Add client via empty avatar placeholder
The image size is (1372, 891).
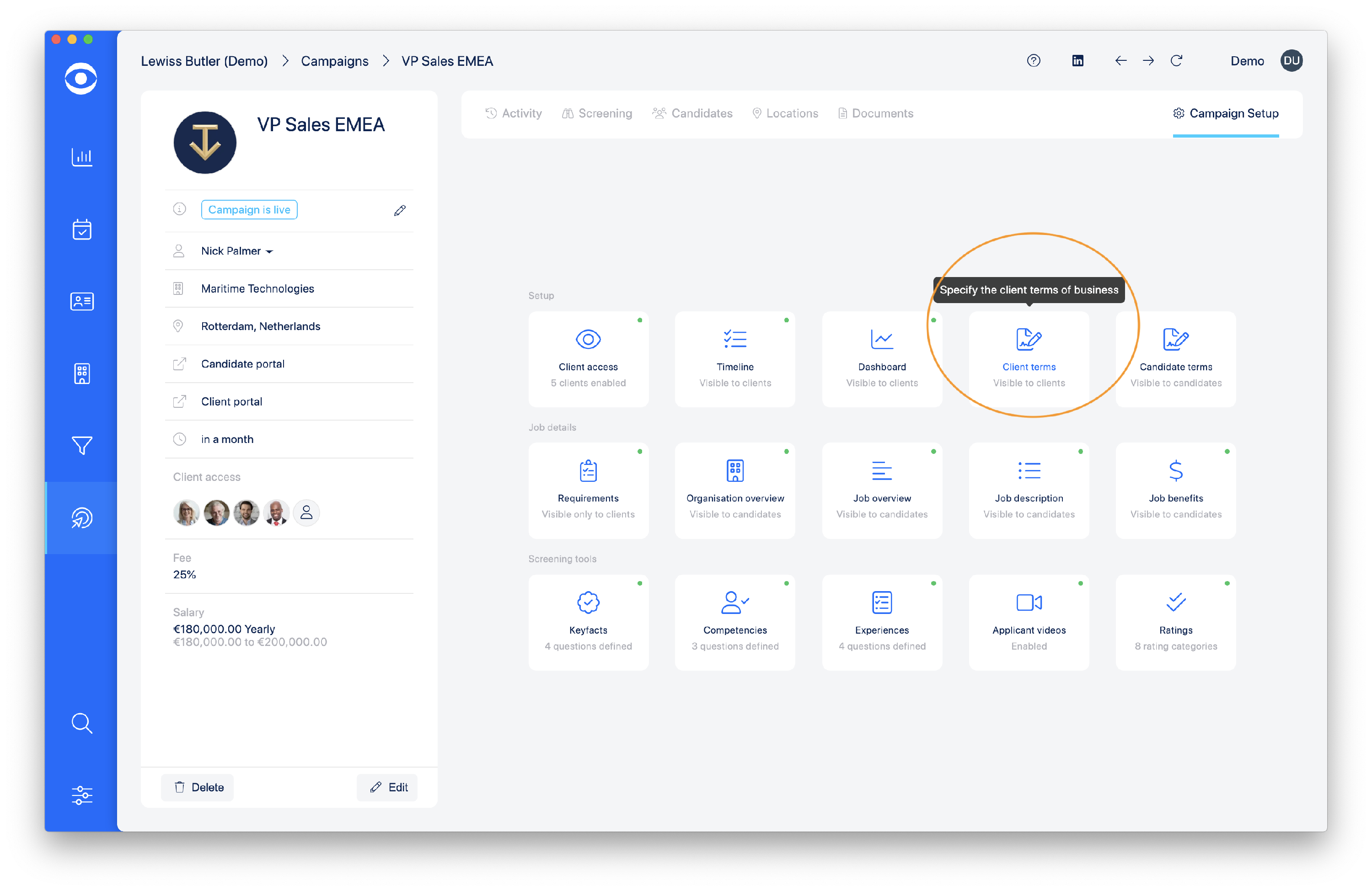click(306, 512)
